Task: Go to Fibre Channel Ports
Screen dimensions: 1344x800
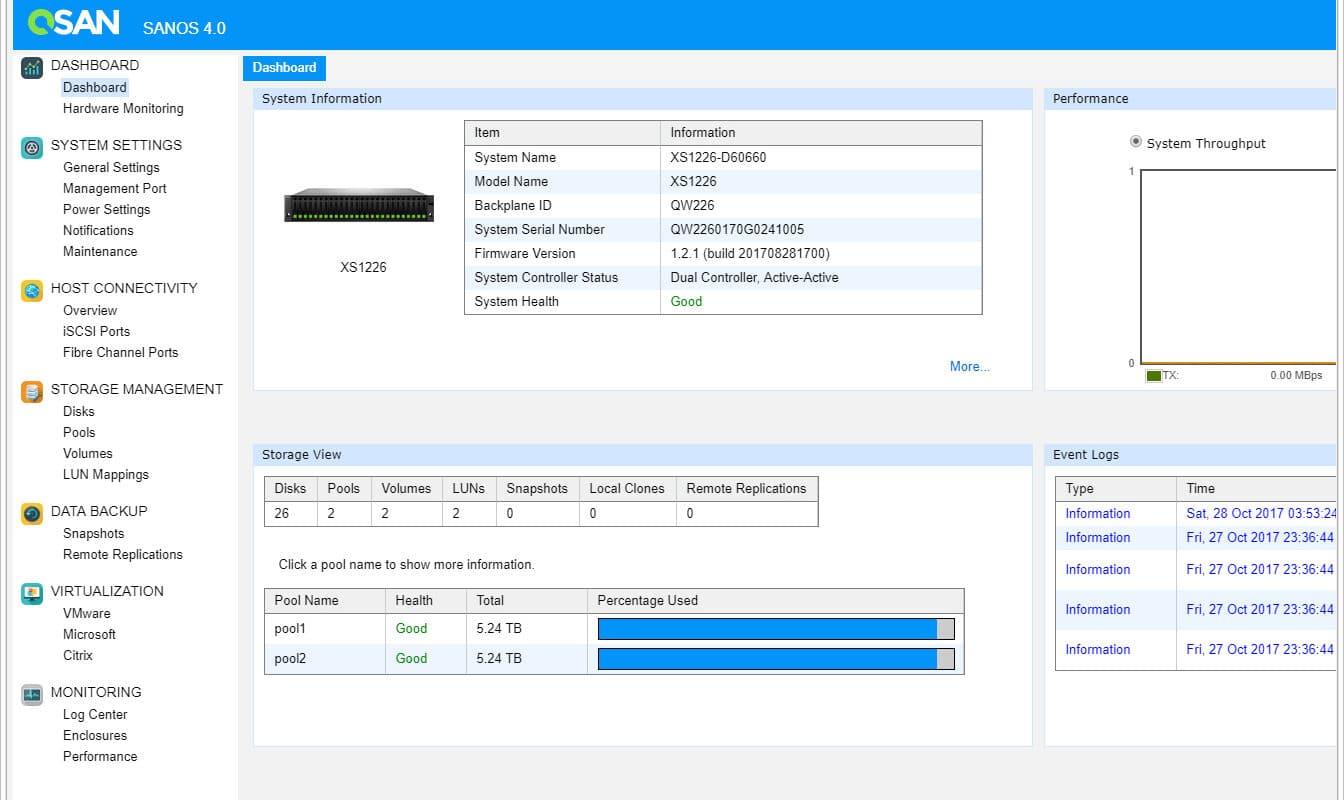Action: [120, 352]
